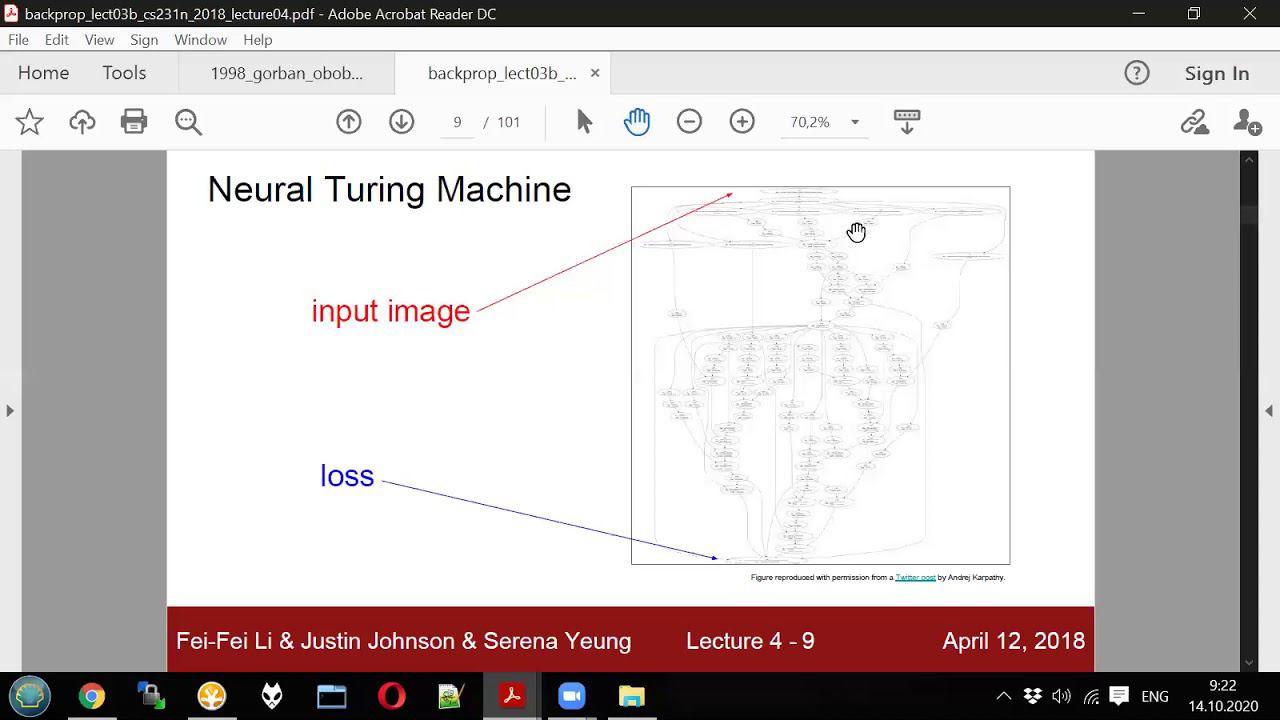1280x720 pixels.
Task: Open zoom level 70,2% dropdown
Action: point(855,122)
